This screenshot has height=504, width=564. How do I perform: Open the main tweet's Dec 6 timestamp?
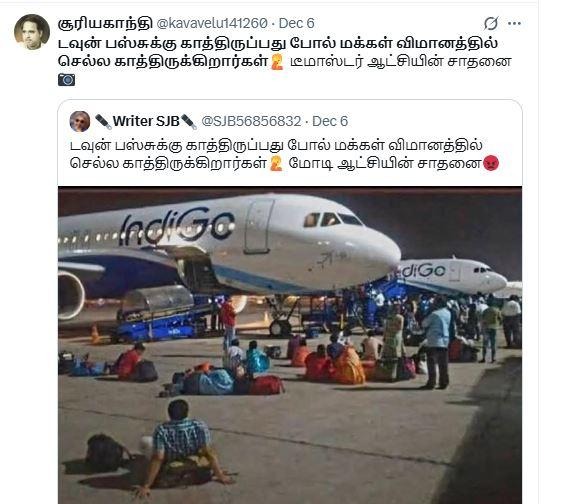click(x=296, y=23)
